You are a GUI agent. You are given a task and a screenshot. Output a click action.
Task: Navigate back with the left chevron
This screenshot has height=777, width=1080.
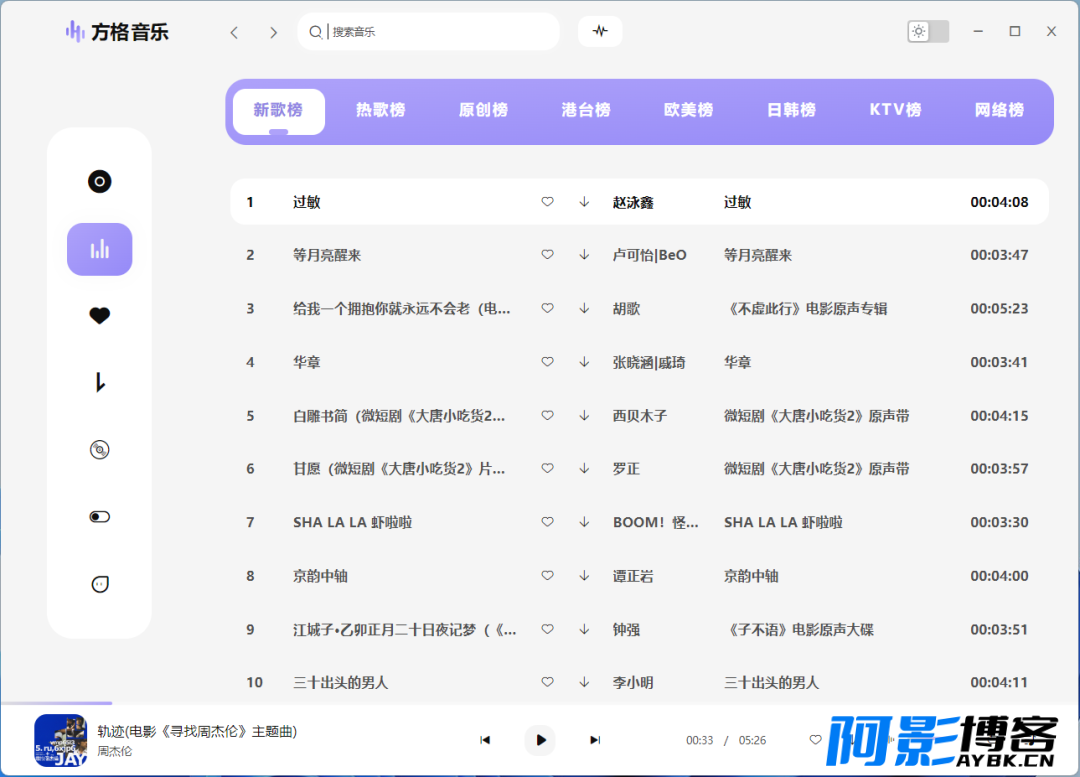coord(235,32)
